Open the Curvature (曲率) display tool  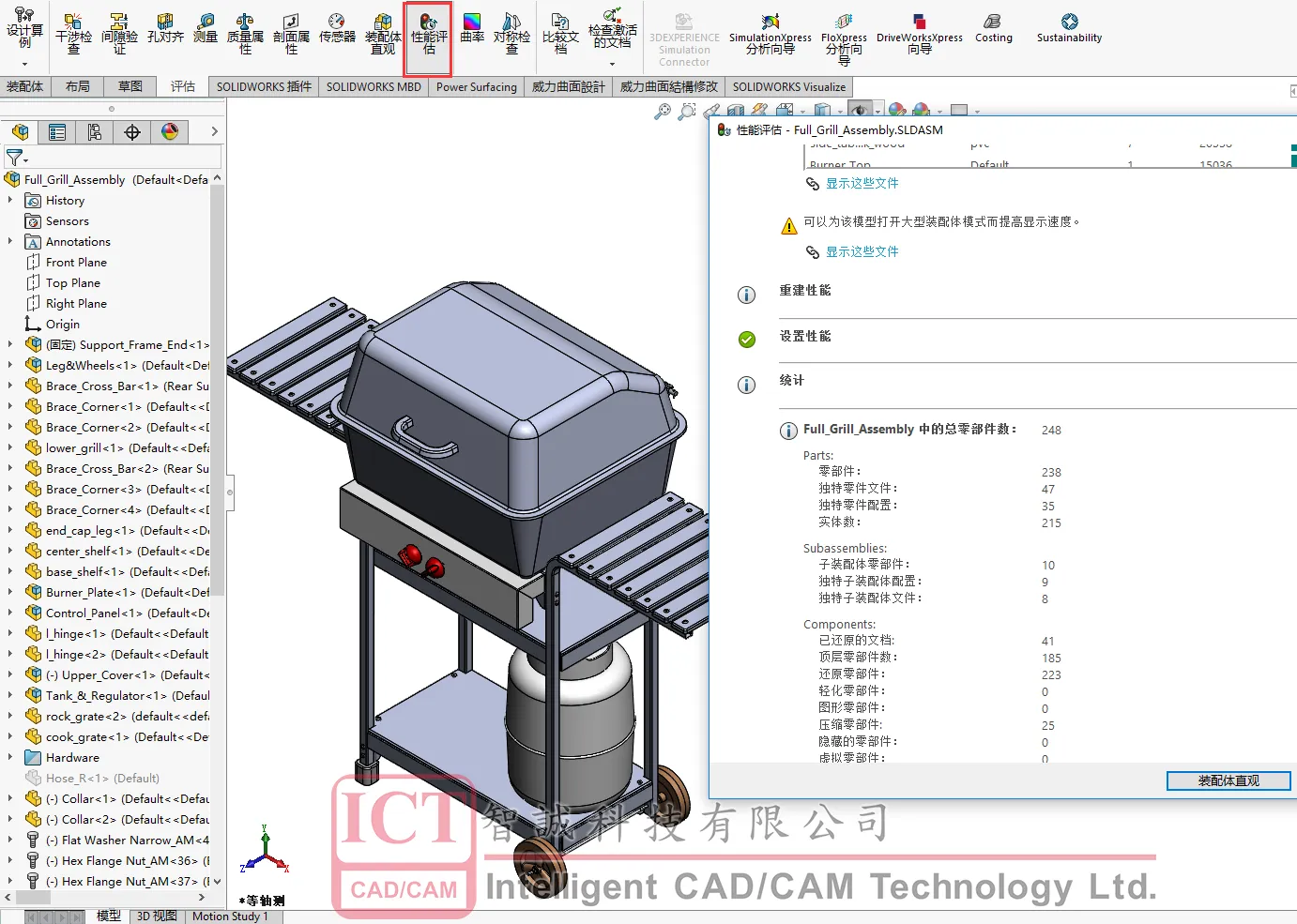coord(472,28)
